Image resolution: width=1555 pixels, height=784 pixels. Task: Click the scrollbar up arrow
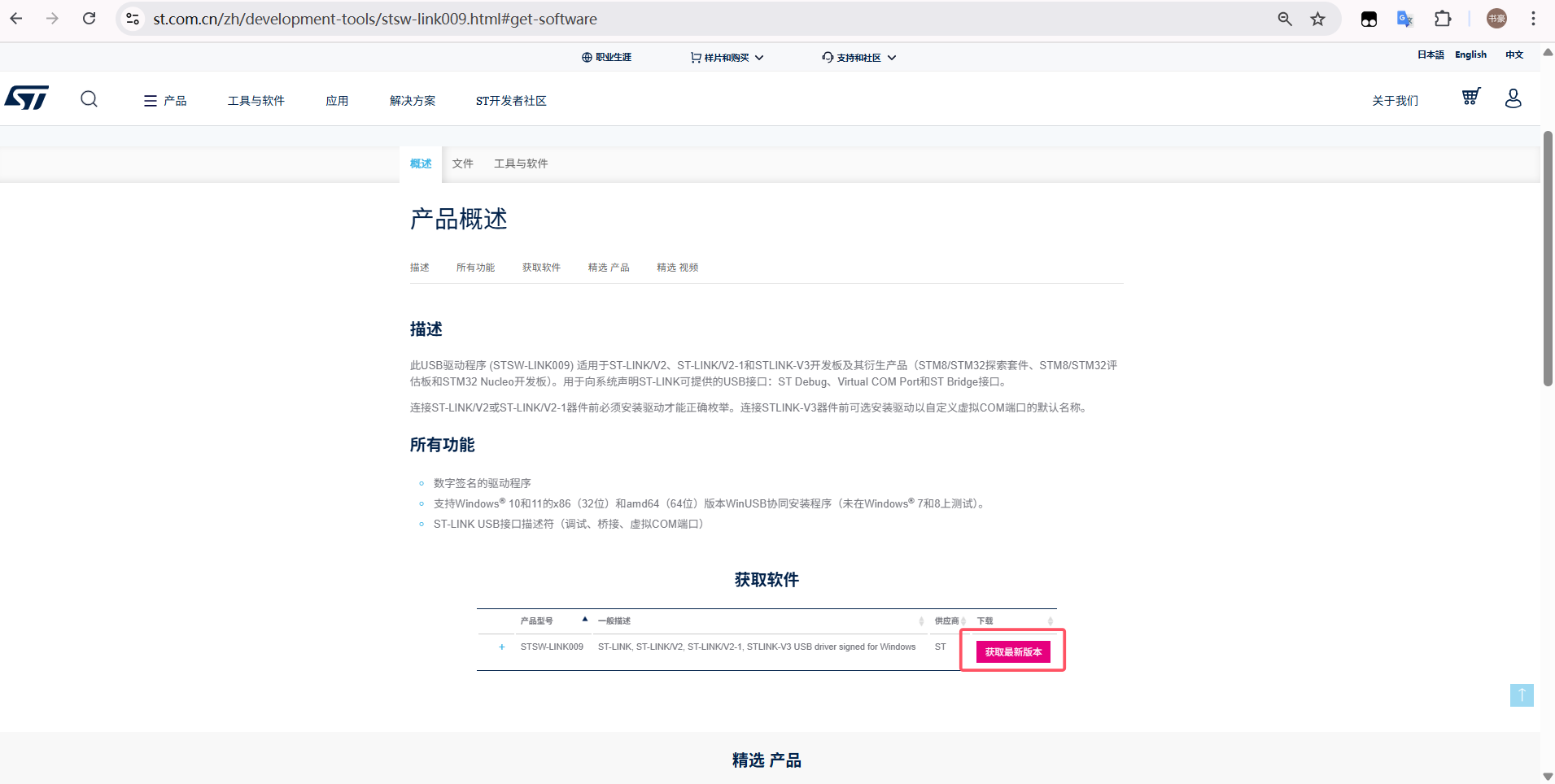pos(1548,52)
